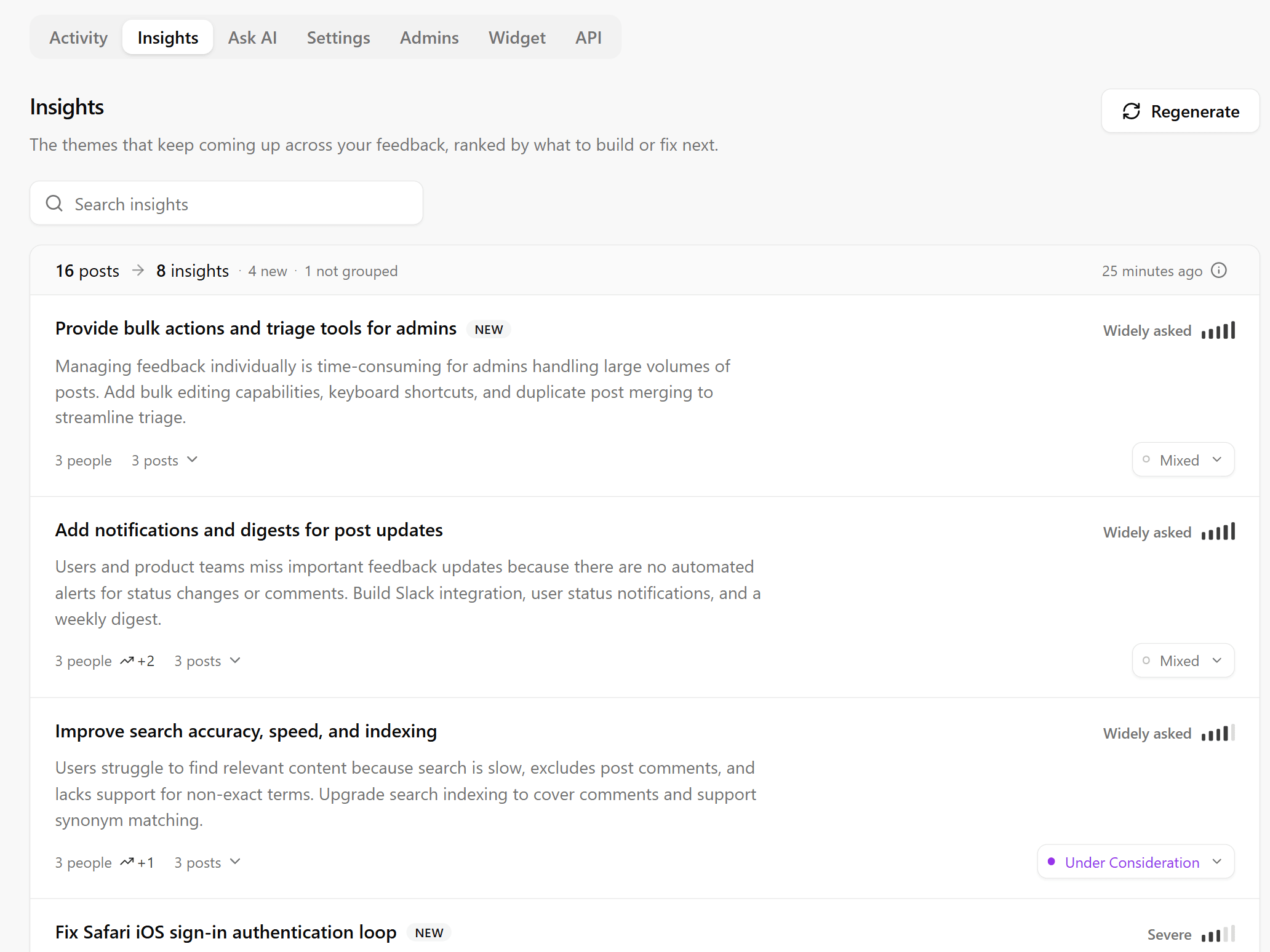
Task: Expand 3 posts under search accuracy insight
Action: [207, 862]
